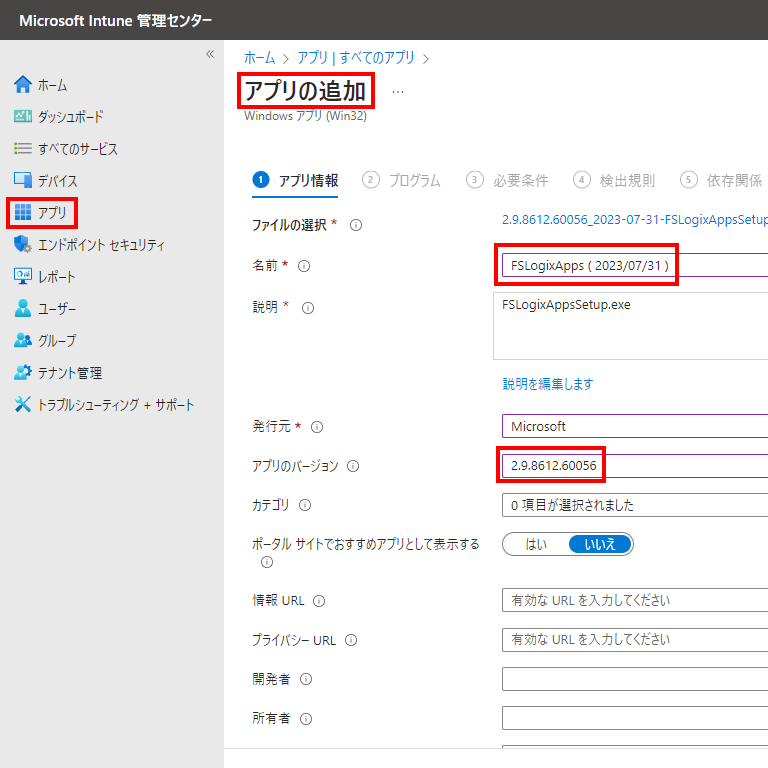Open エンドポイント セキュリティ in the sidebar
The height and width of the screenshot is (768, 768).
[101, 245]
